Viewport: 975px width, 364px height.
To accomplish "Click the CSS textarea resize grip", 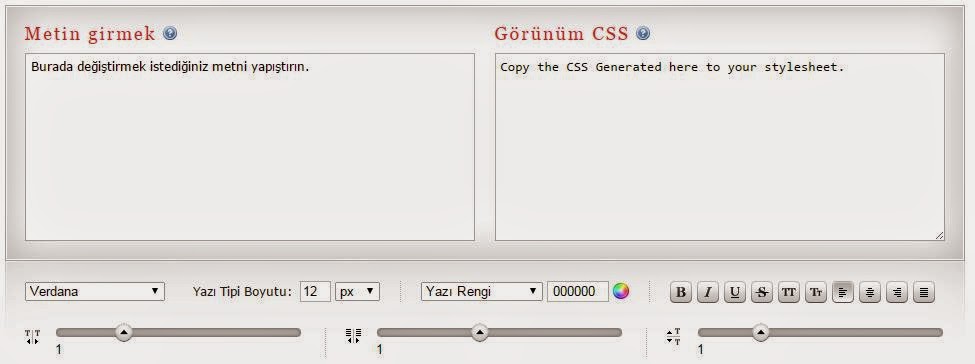I will [x=939, y=235].
